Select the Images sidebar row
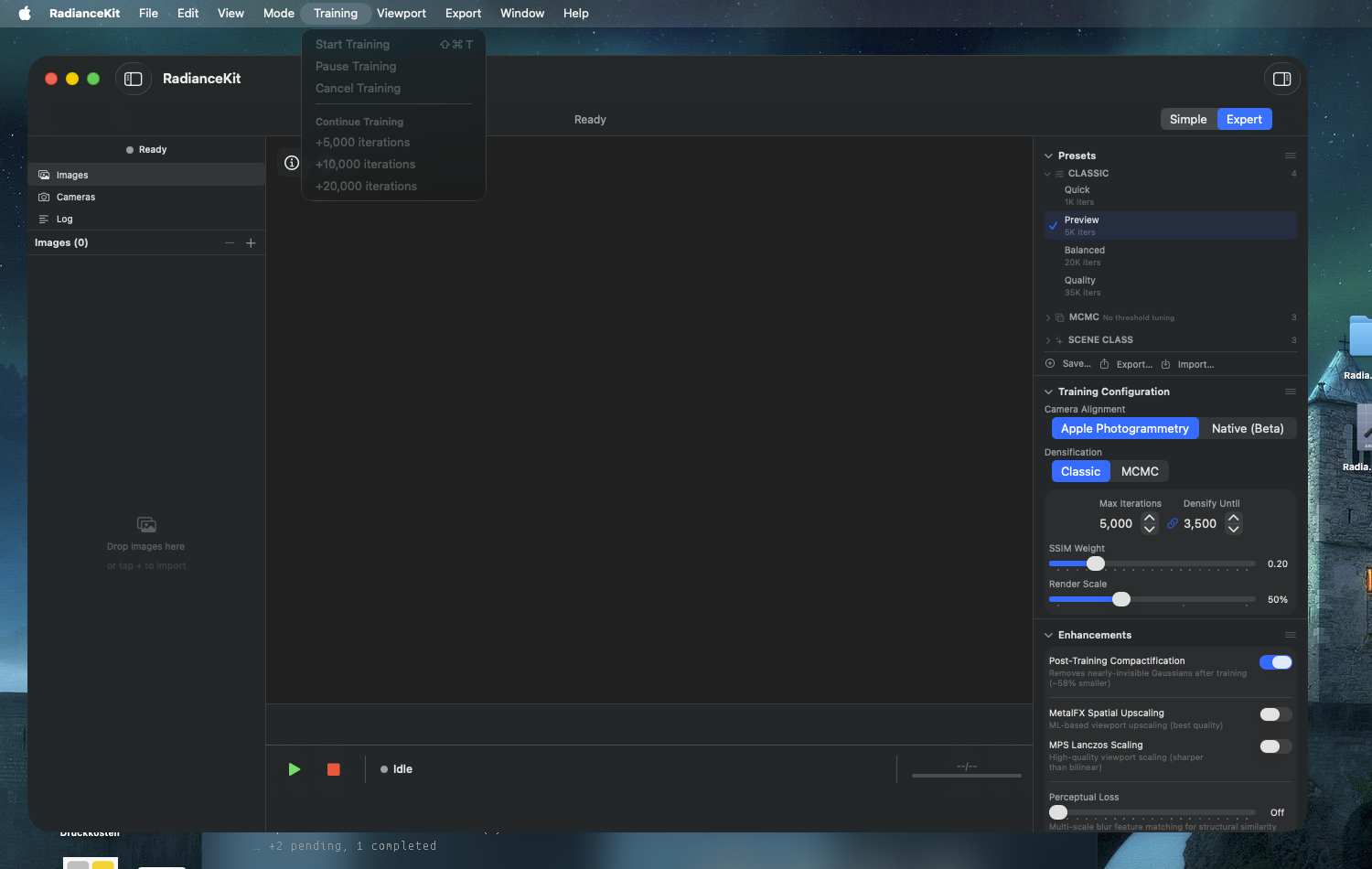1372x869 pixels. [146, 175]
